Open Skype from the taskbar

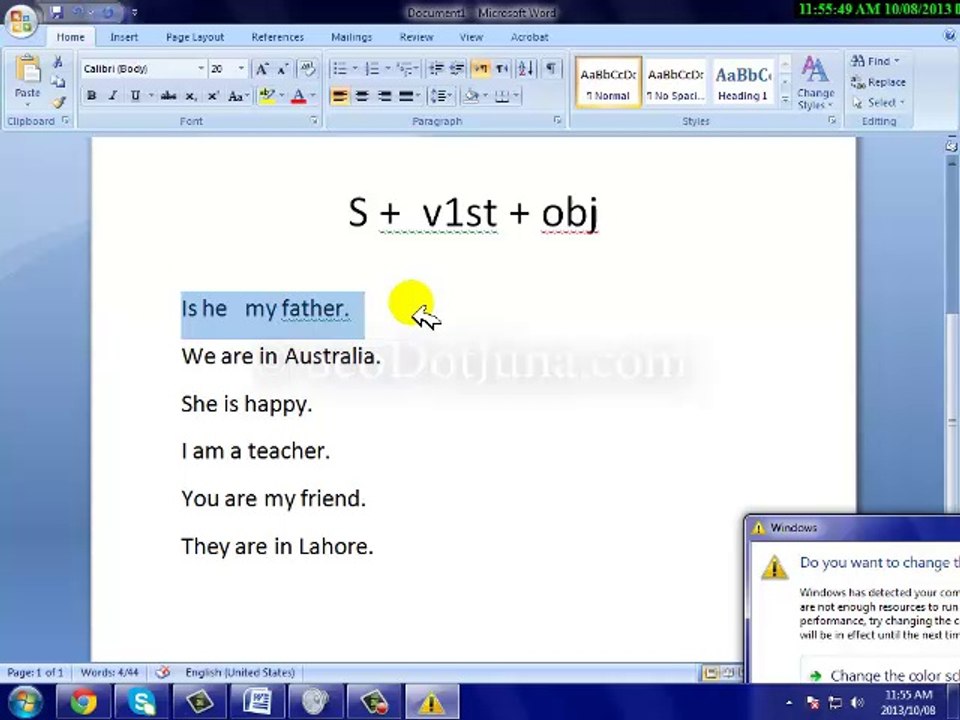click(x=141, y=702)
